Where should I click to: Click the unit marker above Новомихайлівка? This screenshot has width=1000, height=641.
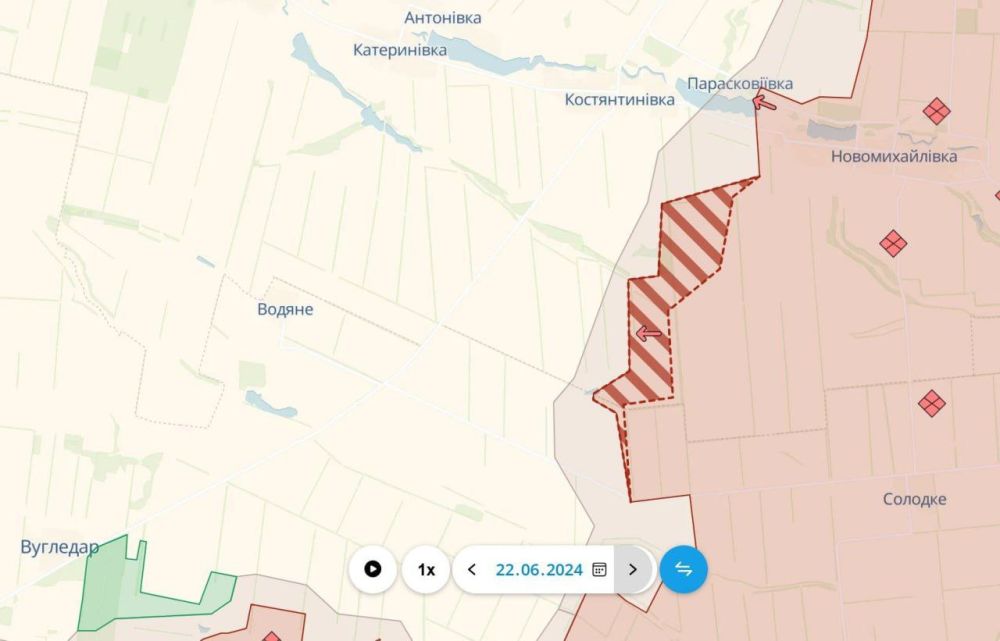tap(936, 112)
